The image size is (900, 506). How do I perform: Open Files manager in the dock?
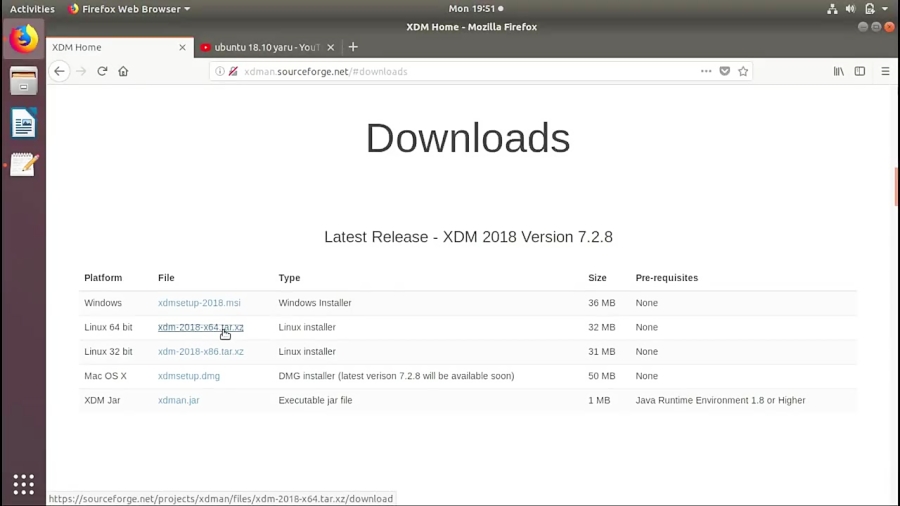24,81
